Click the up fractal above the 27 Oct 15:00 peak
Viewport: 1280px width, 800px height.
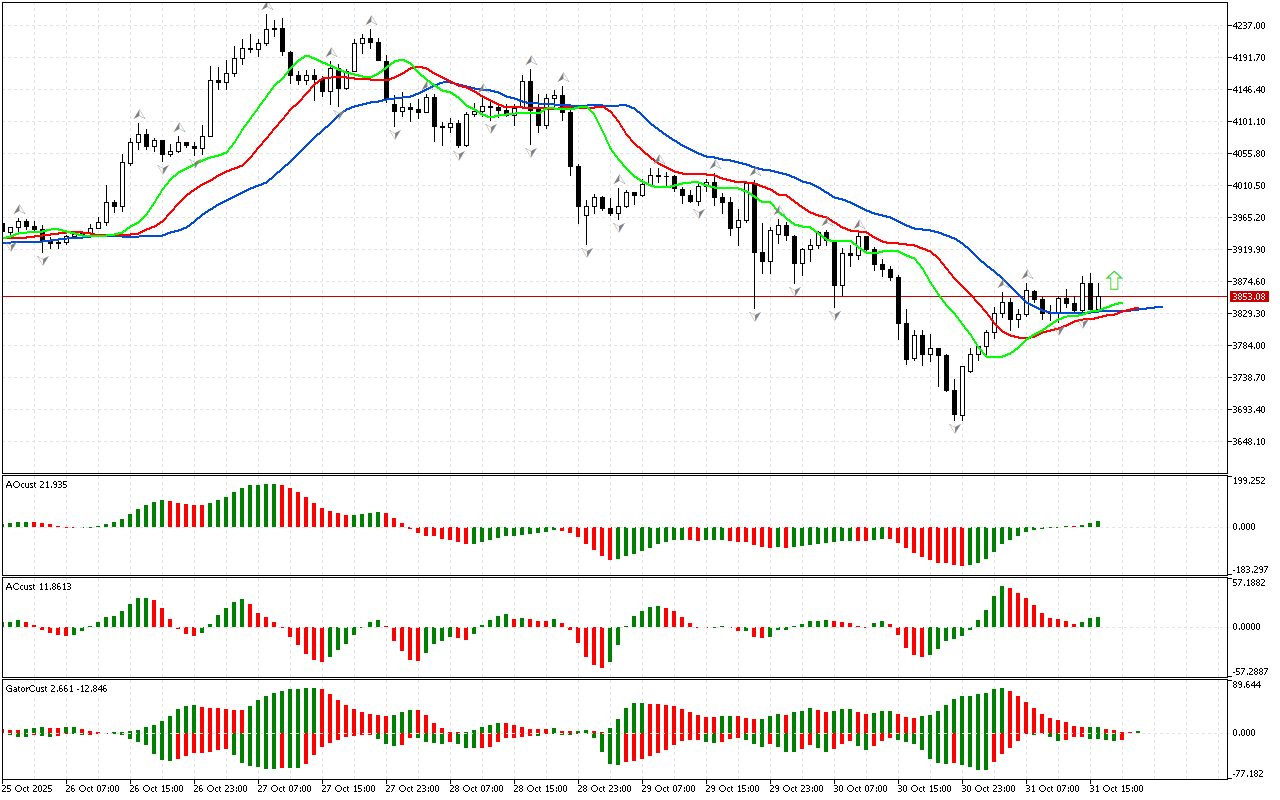click(x=370, y=20)
